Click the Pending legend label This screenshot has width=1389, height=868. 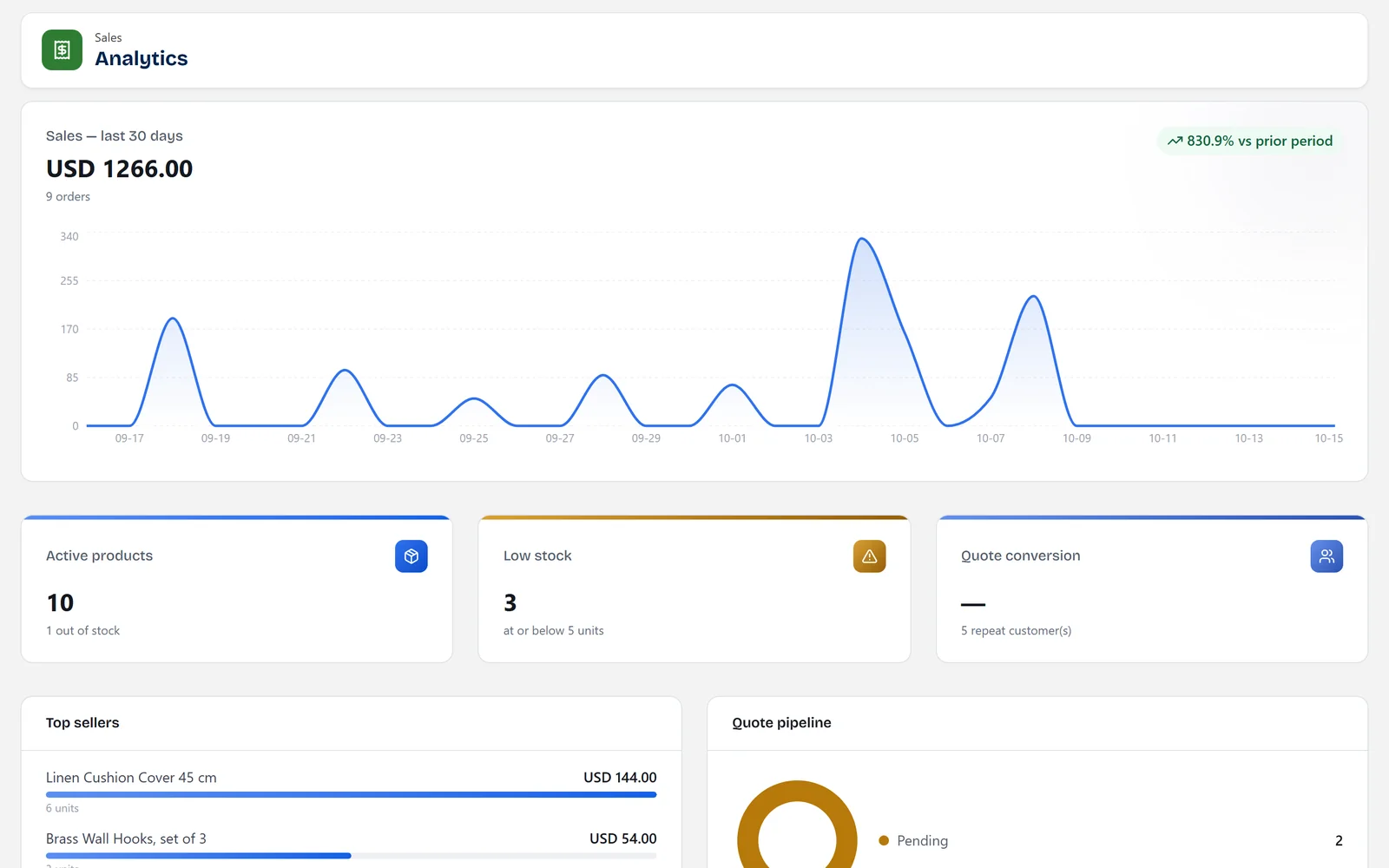(922, 841)
